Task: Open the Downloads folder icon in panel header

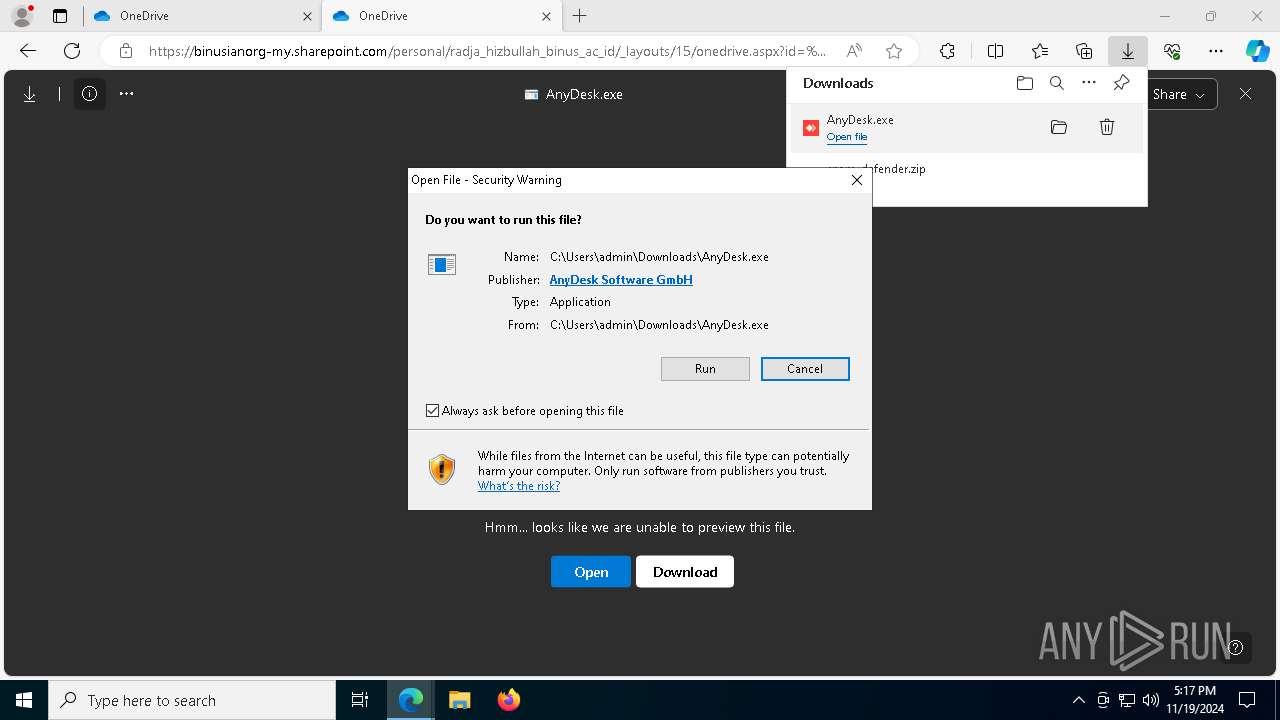Action: pos(1025,83)
